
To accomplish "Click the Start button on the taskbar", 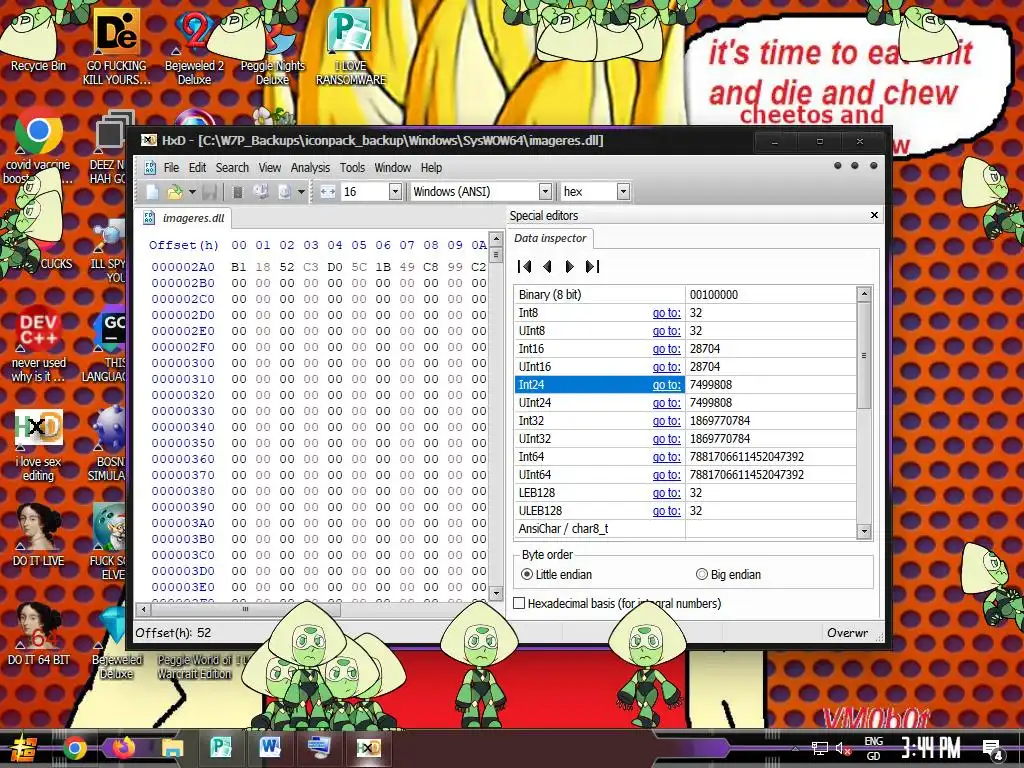I will point(24,748).
